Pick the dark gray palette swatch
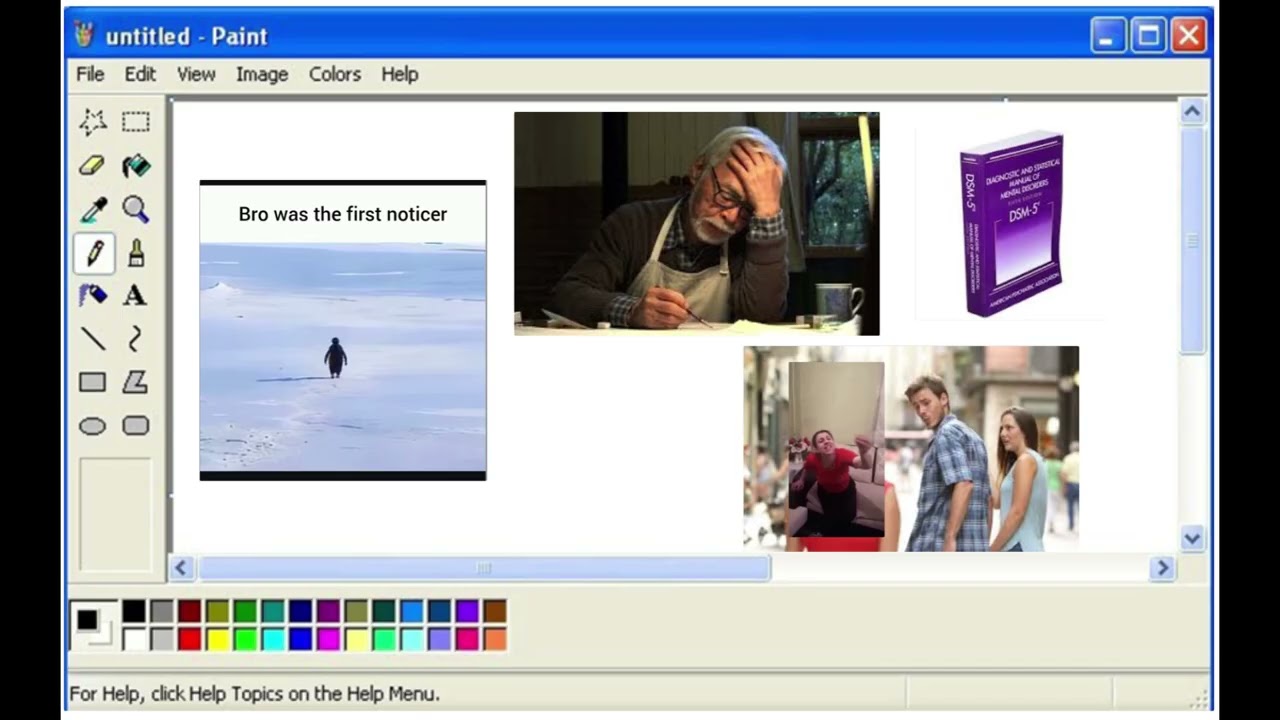 pyautogui.click(x=162, y=611)
